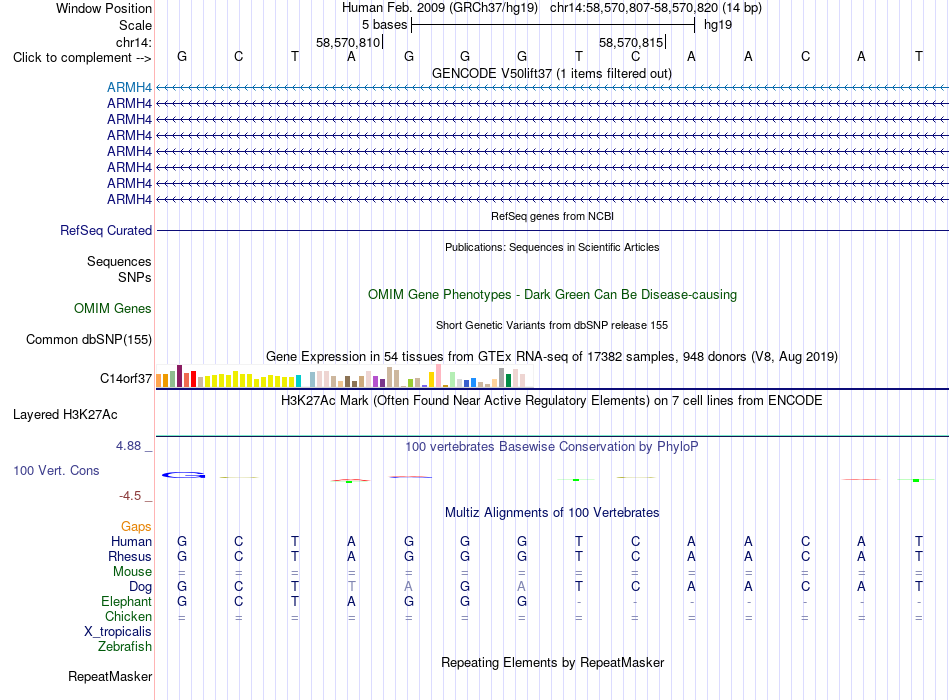Click the RefSeq Curated intron line
This screenshot has height=700, width=950.
(552, 230)
